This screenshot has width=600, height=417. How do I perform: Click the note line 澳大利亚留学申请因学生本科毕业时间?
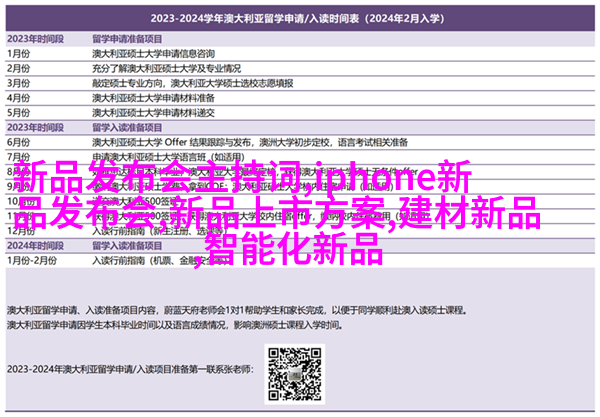click(x=175, y=326)
